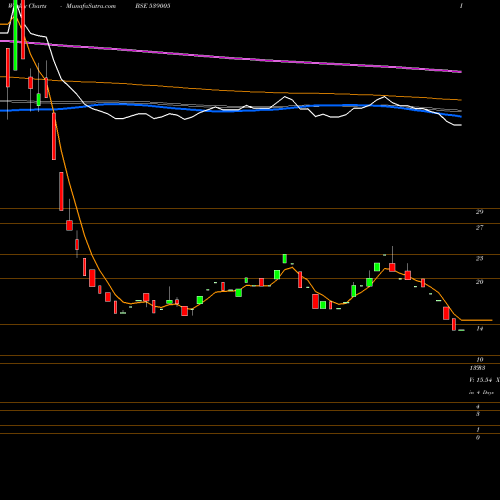Viewport: 500px width, 500px height.
Task: Select the 20 price axis label
Action: click(x=479, y=282)
